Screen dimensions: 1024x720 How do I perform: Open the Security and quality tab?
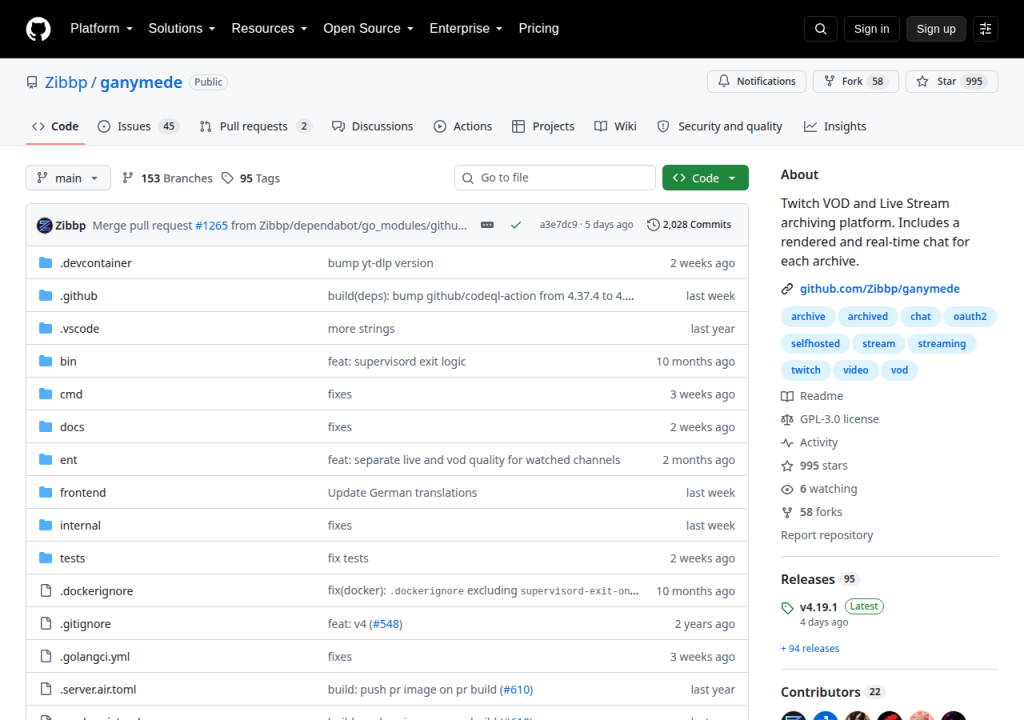pos(719,127)
